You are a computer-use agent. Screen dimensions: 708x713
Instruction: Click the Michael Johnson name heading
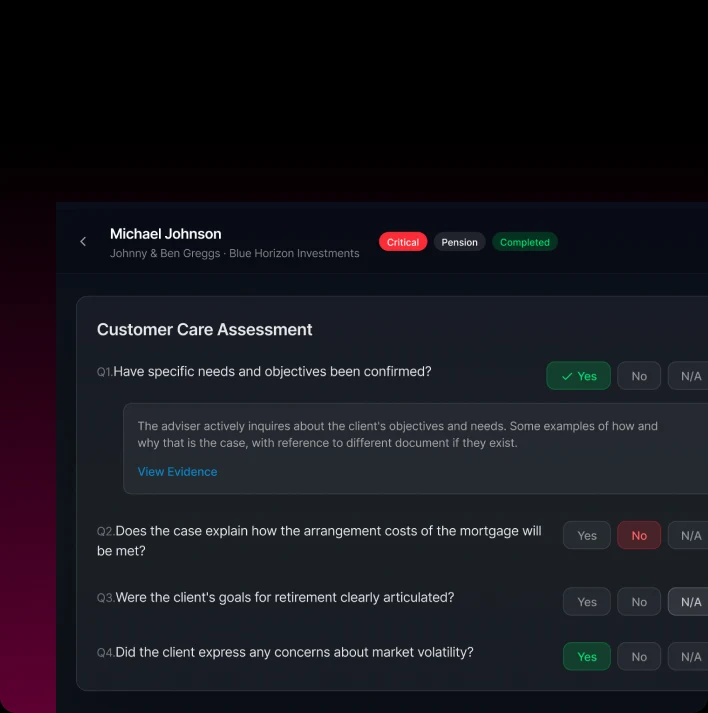[166, 234]
